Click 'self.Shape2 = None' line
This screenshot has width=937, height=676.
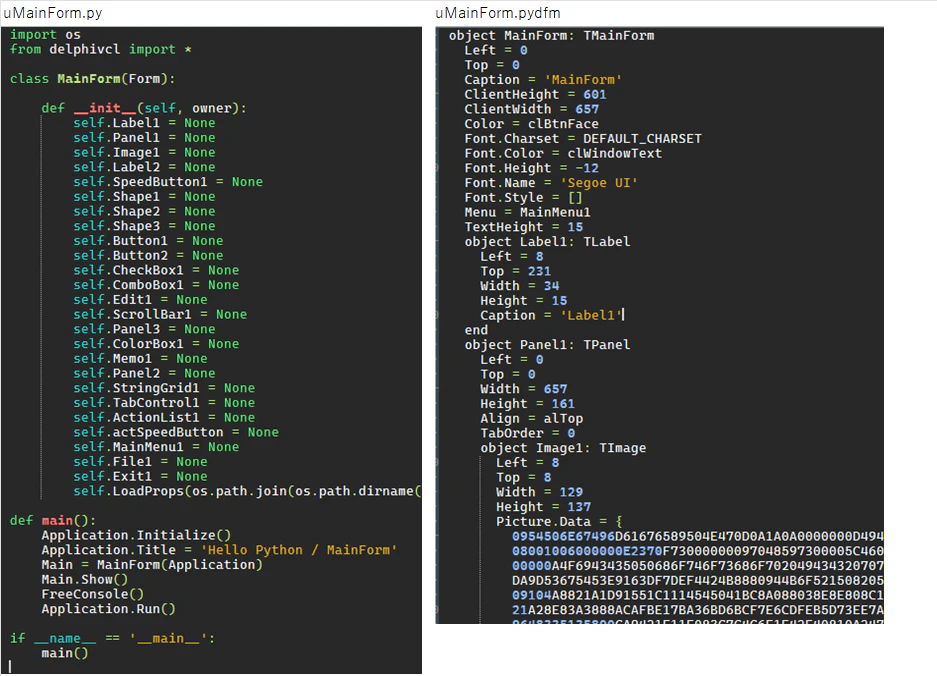[x=144, y=211]
